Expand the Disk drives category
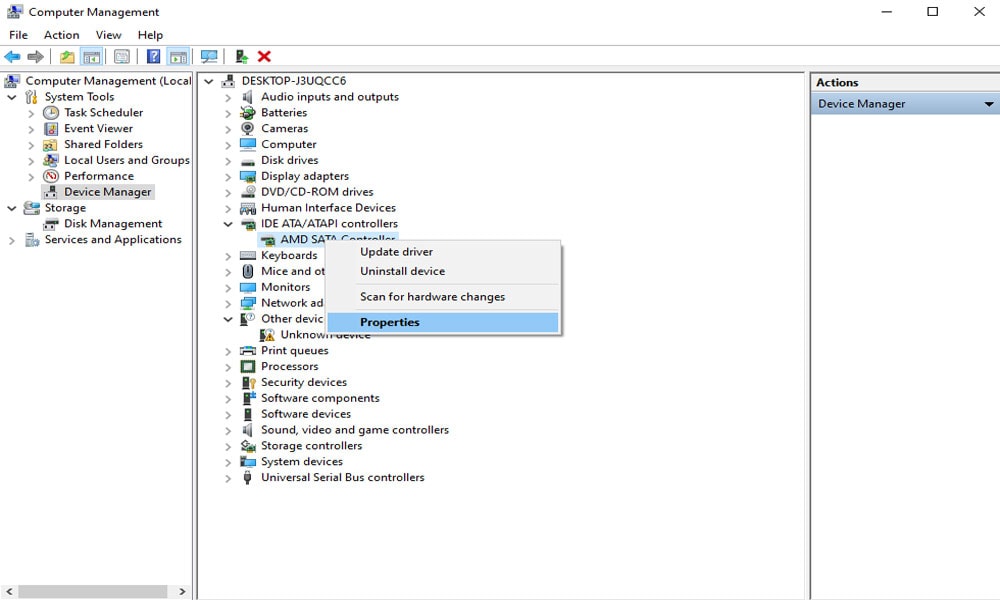This screenshot has height=600, width=1000. click(228, 161)
